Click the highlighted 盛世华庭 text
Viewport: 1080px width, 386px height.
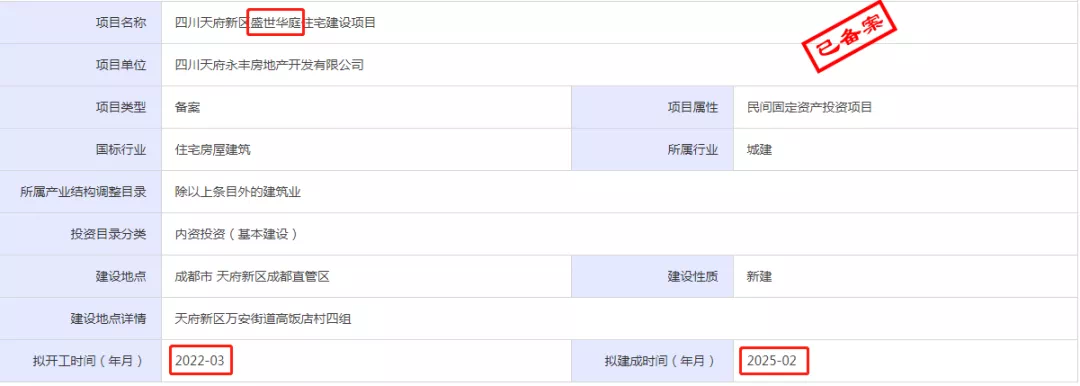[x=276, y=23]
